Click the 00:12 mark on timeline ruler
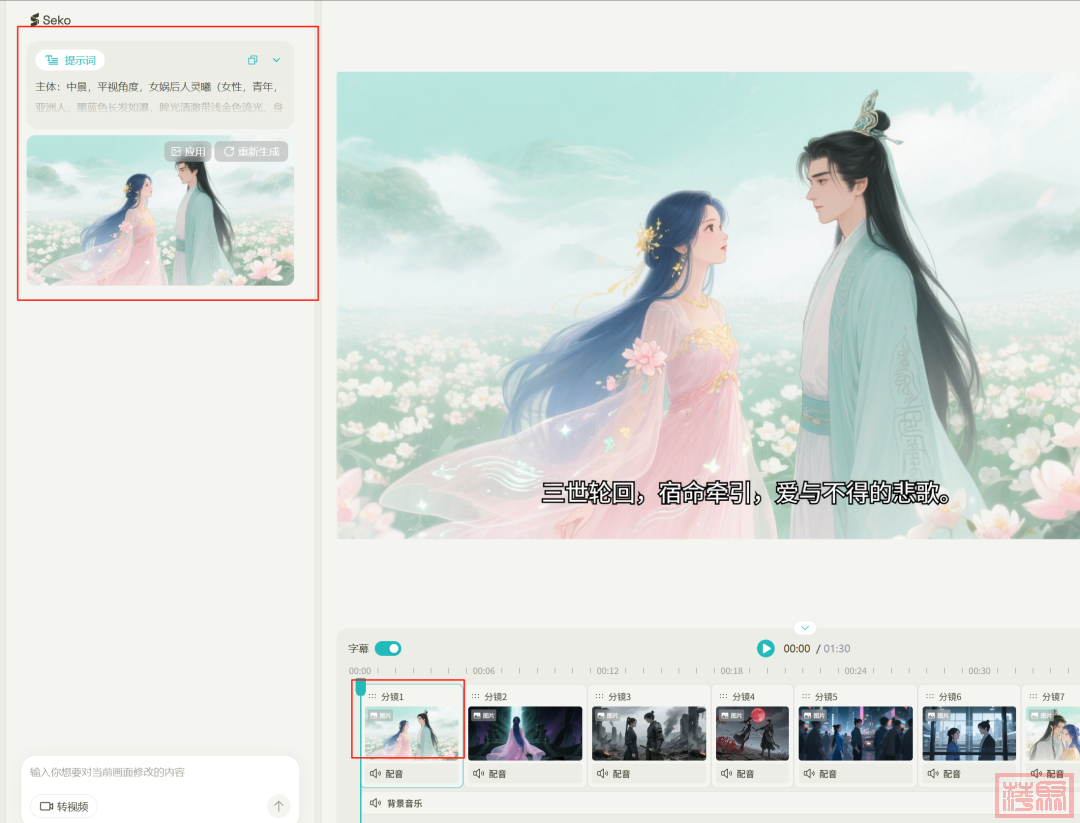The height and width of the screenshot is (823, 1080). point(607,671)
